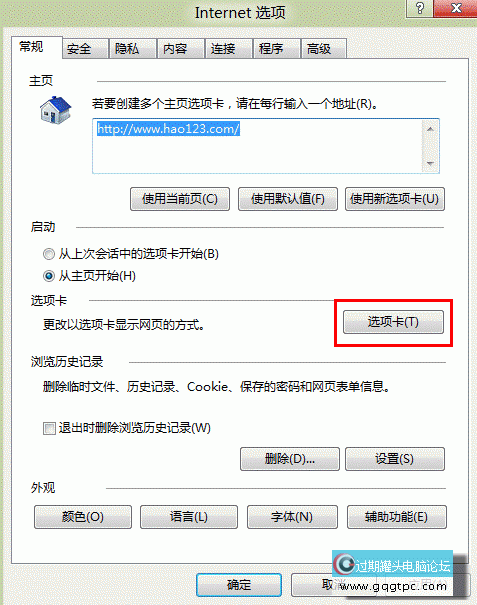
Task: Select start from homepage radio button
Action: coord(49,276)
